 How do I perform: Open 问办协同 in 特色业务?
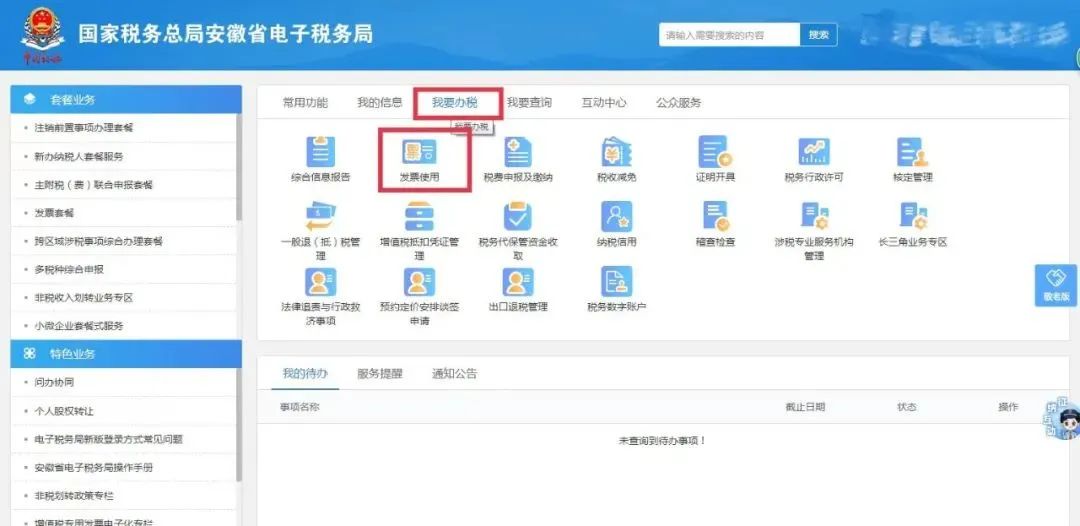[54, 382]
